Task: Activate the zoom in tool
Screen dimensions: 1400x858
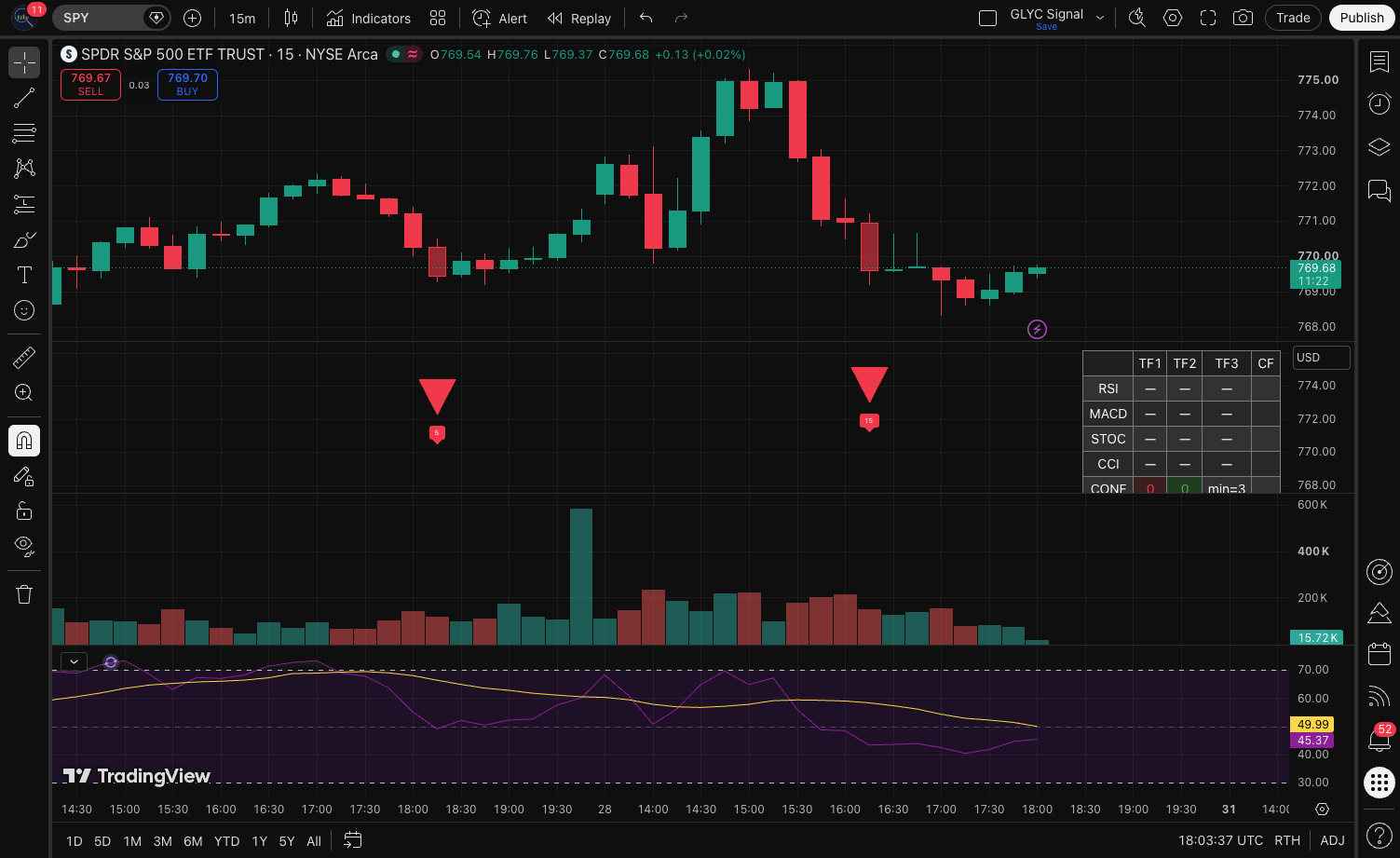Action: coord(24,392)
